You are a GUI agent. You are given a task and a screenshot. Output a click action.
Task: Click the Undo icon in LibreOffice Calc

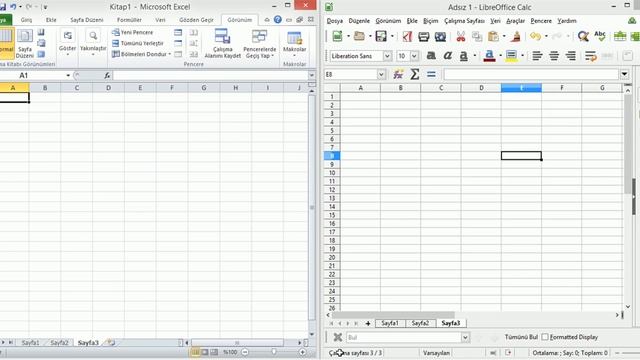535,37
